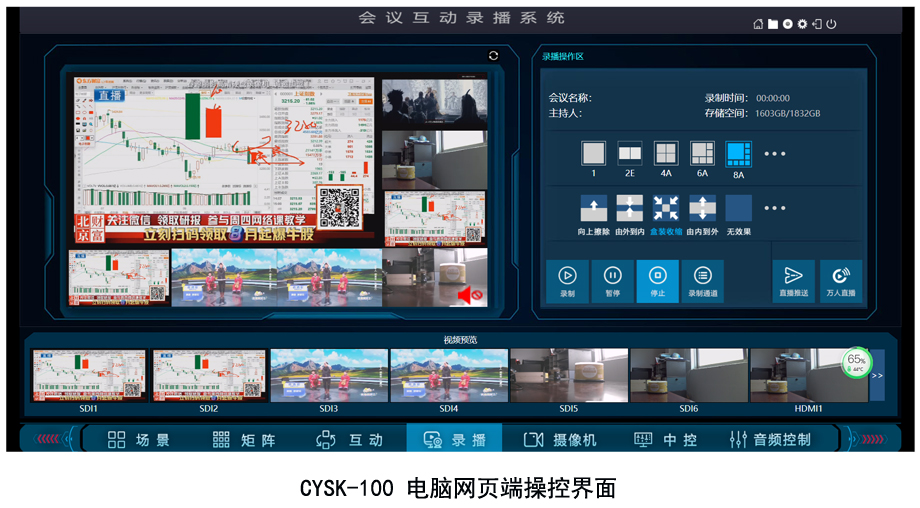Expand more transition effects with the ellipsis
This screenshot has height=508, width=920.
[x=775, y=208]
